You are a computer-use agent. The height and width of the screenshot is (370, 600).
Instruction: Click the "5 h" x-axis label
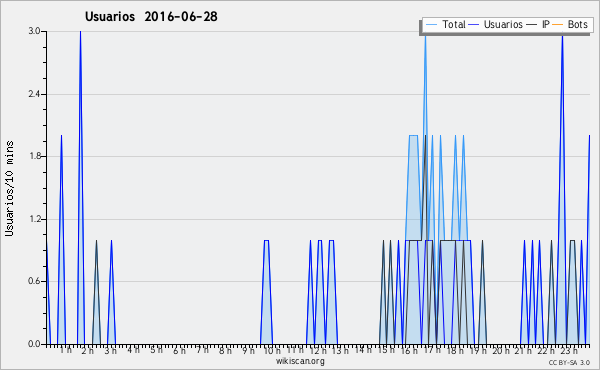point(157,350)
